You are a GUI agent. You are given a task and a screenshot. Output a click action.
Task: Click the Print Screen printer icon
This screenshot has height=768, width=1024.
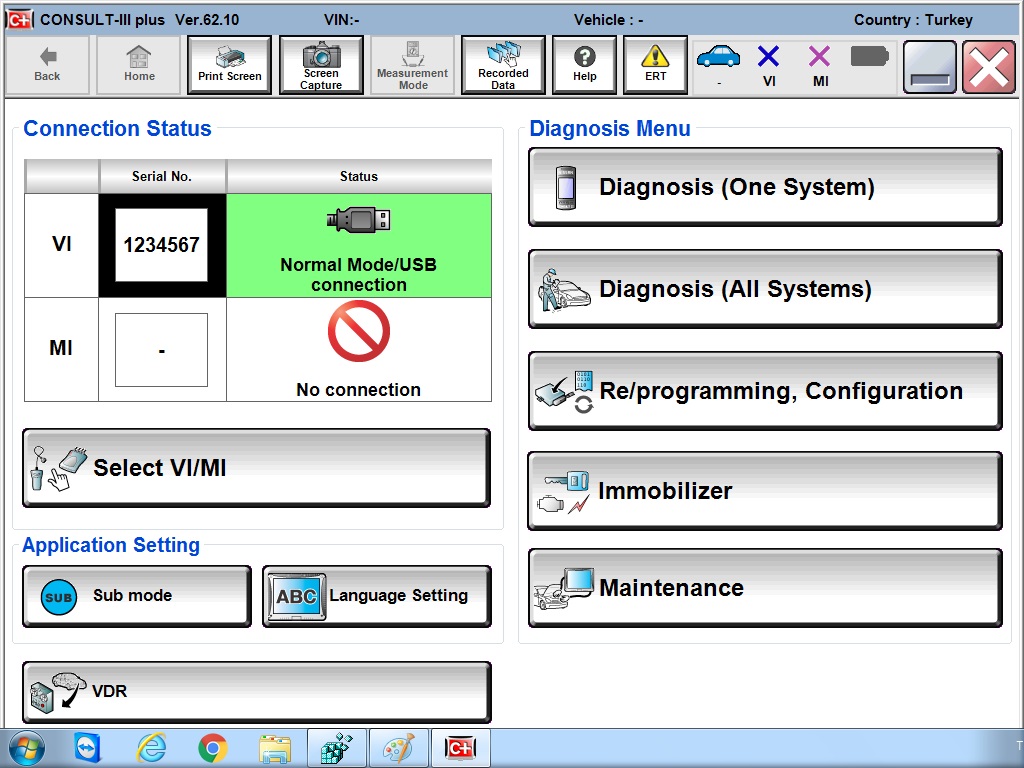click(229, 57)
